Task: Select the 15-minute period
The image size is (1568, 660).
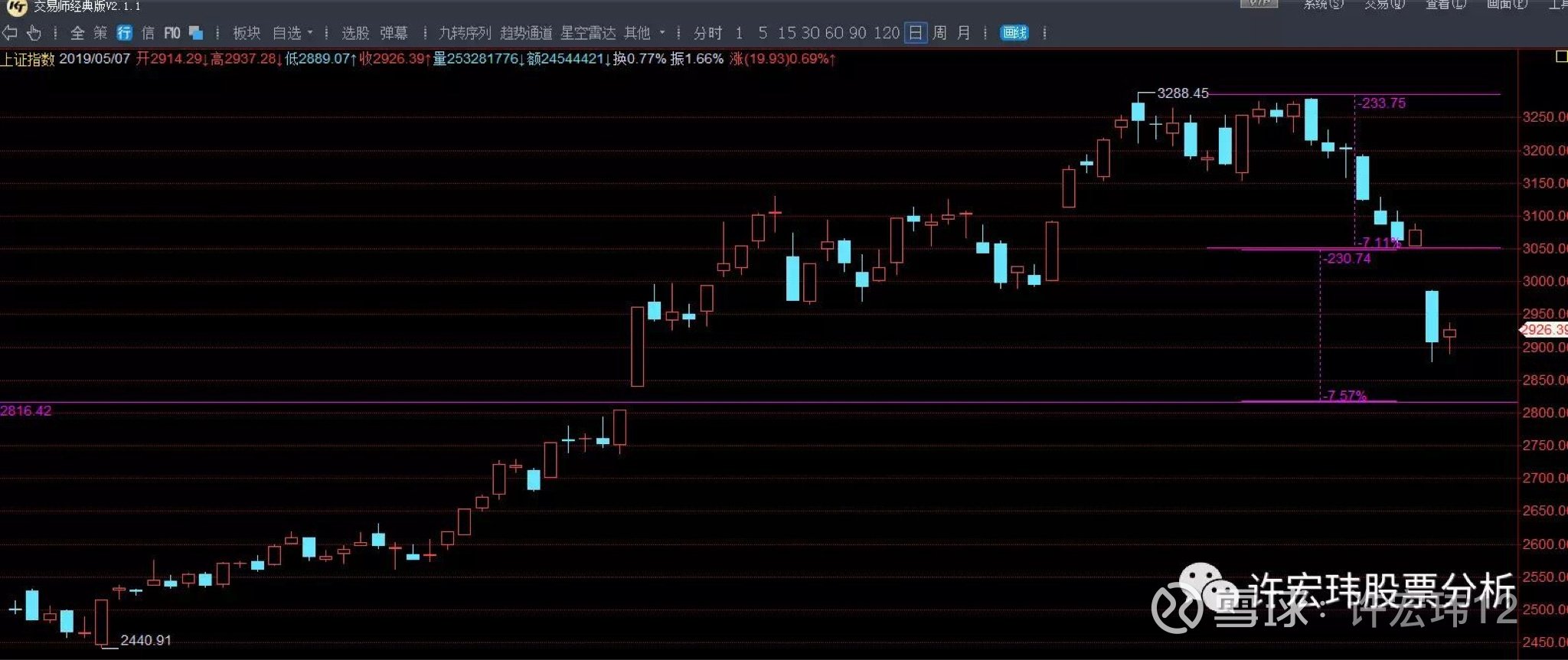Action: [787, 33]
